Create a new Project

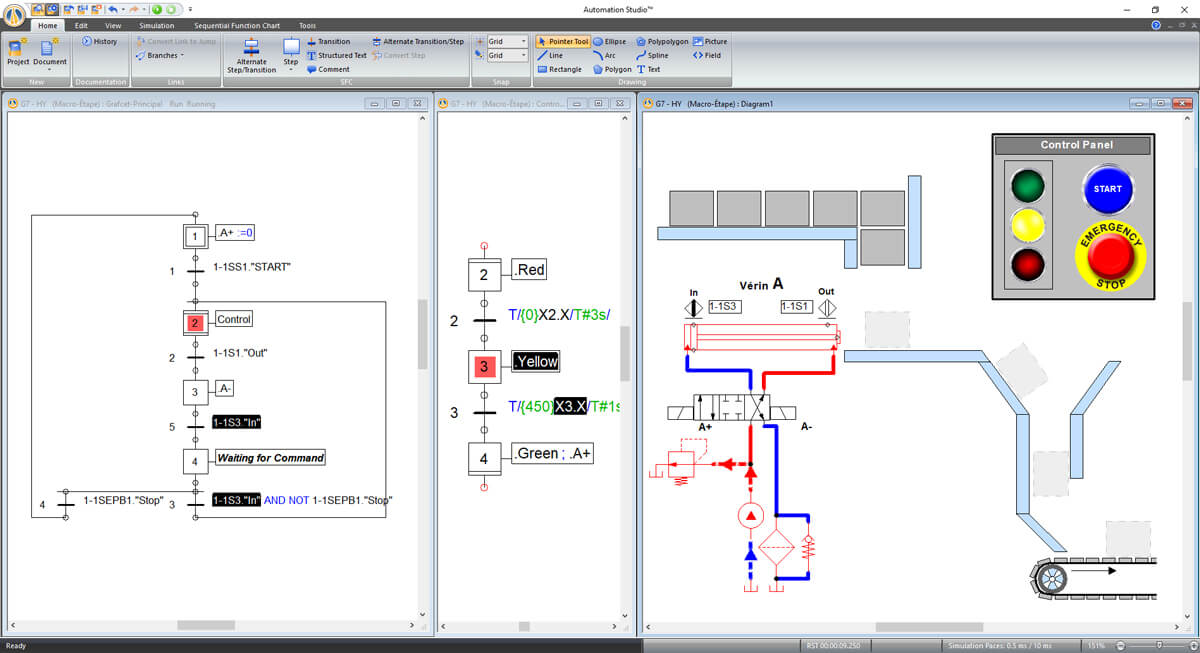[x=18, y=52]
